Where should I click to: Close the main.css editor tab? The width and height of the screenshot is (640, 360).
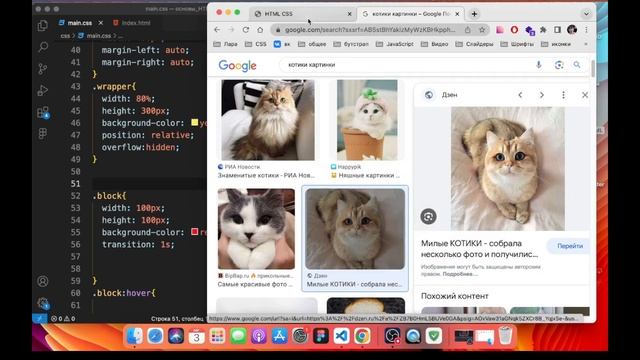[101, 23]
